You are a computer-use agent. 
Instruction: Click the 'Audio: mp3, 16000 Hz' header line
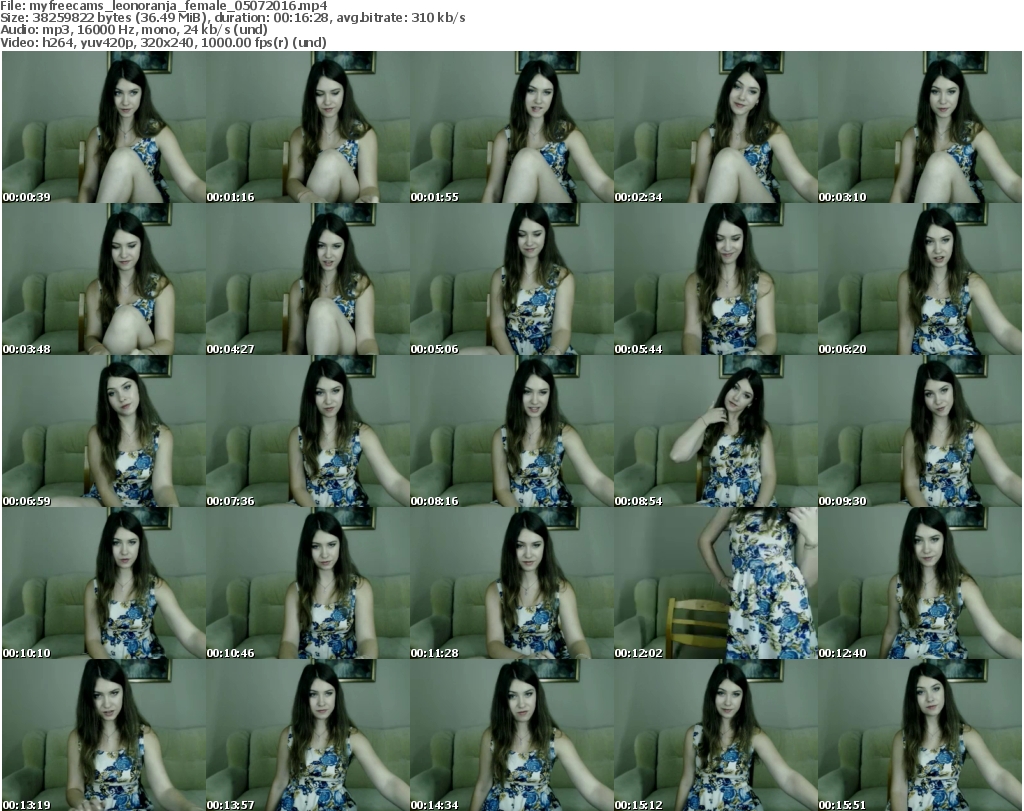click(134, 29)
